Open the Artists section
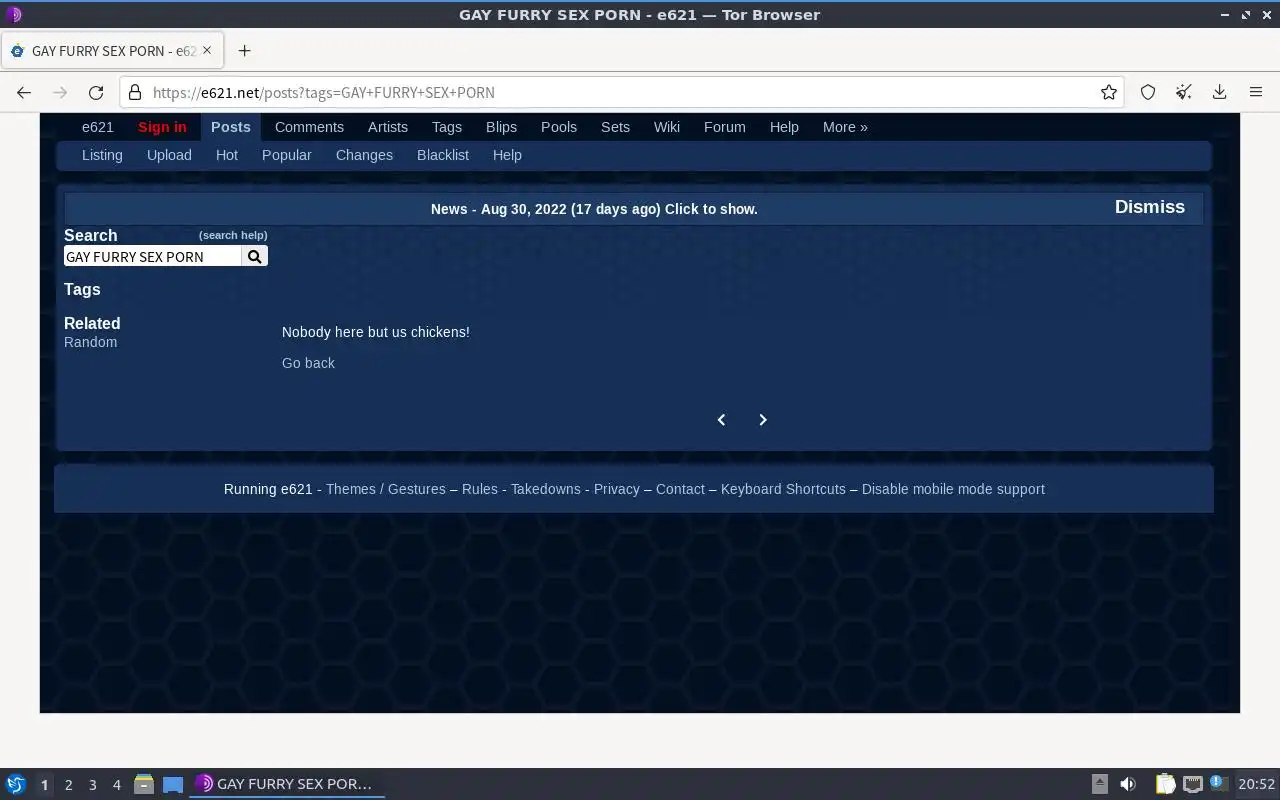 [x=388, y=127]
